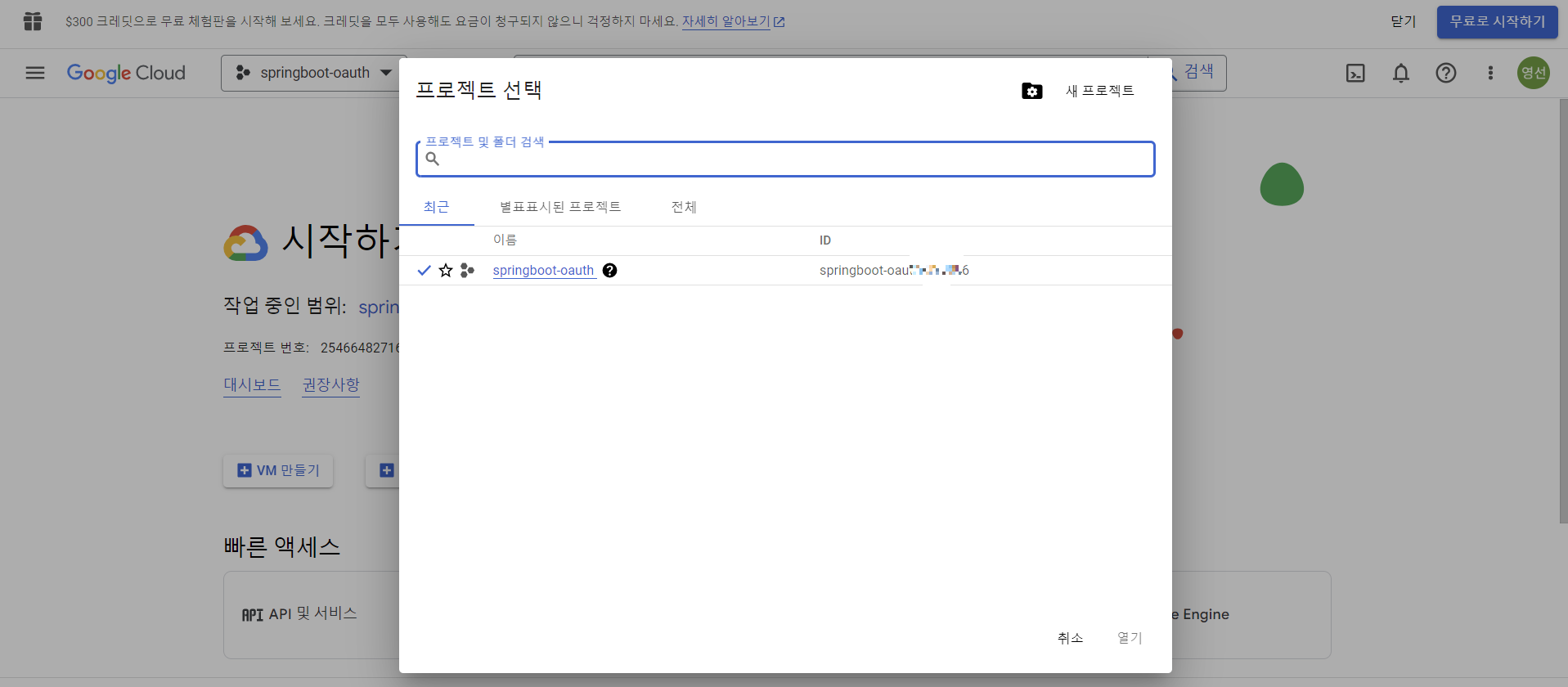The image size is (1568, 687).
Task: Click the ID column header
Action: (x=825, y=240)
